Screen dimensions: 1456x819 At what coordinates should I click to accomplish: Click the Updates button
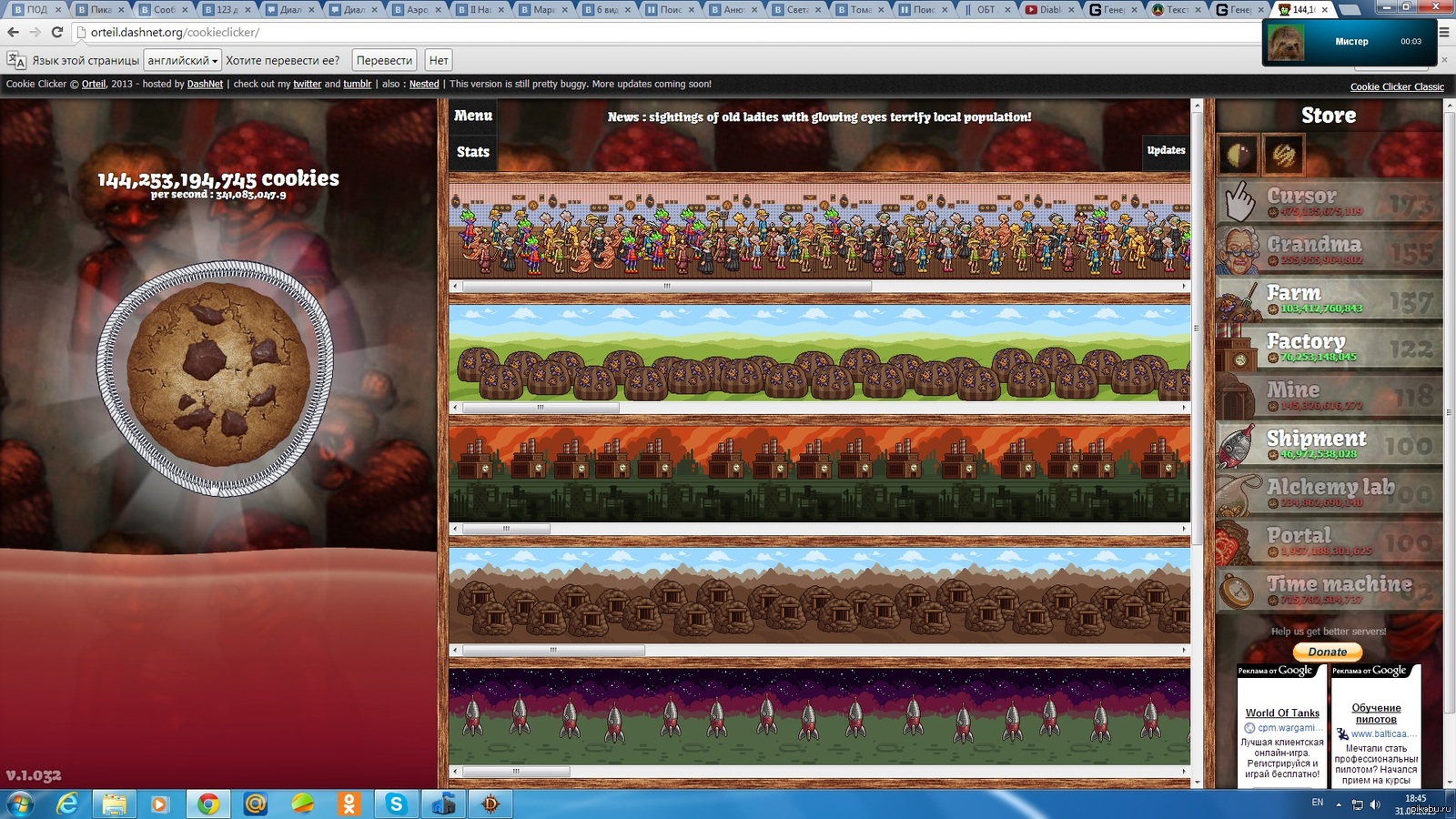1166,150
